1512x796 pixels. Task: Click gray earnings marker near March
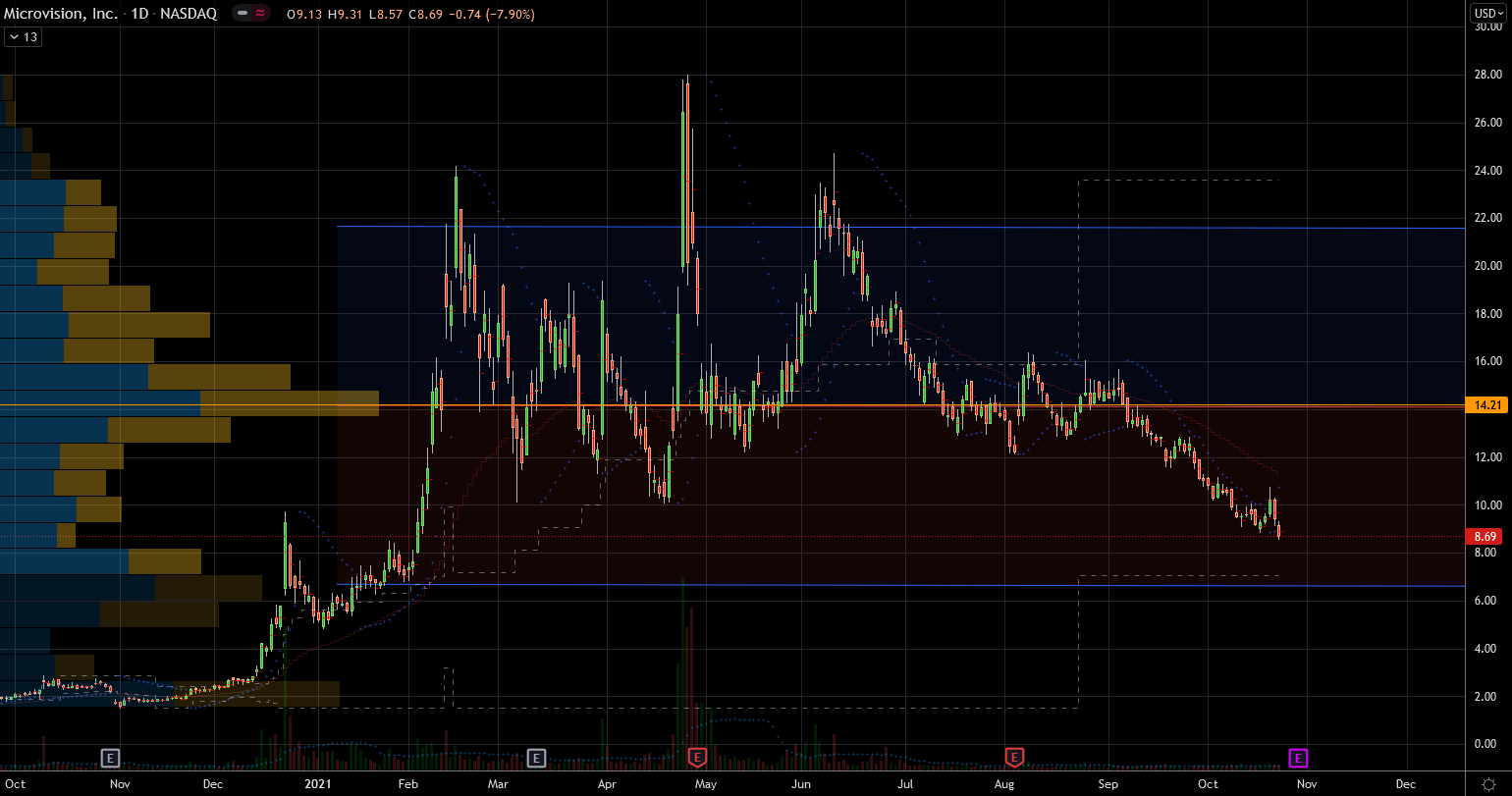point(536,757)
